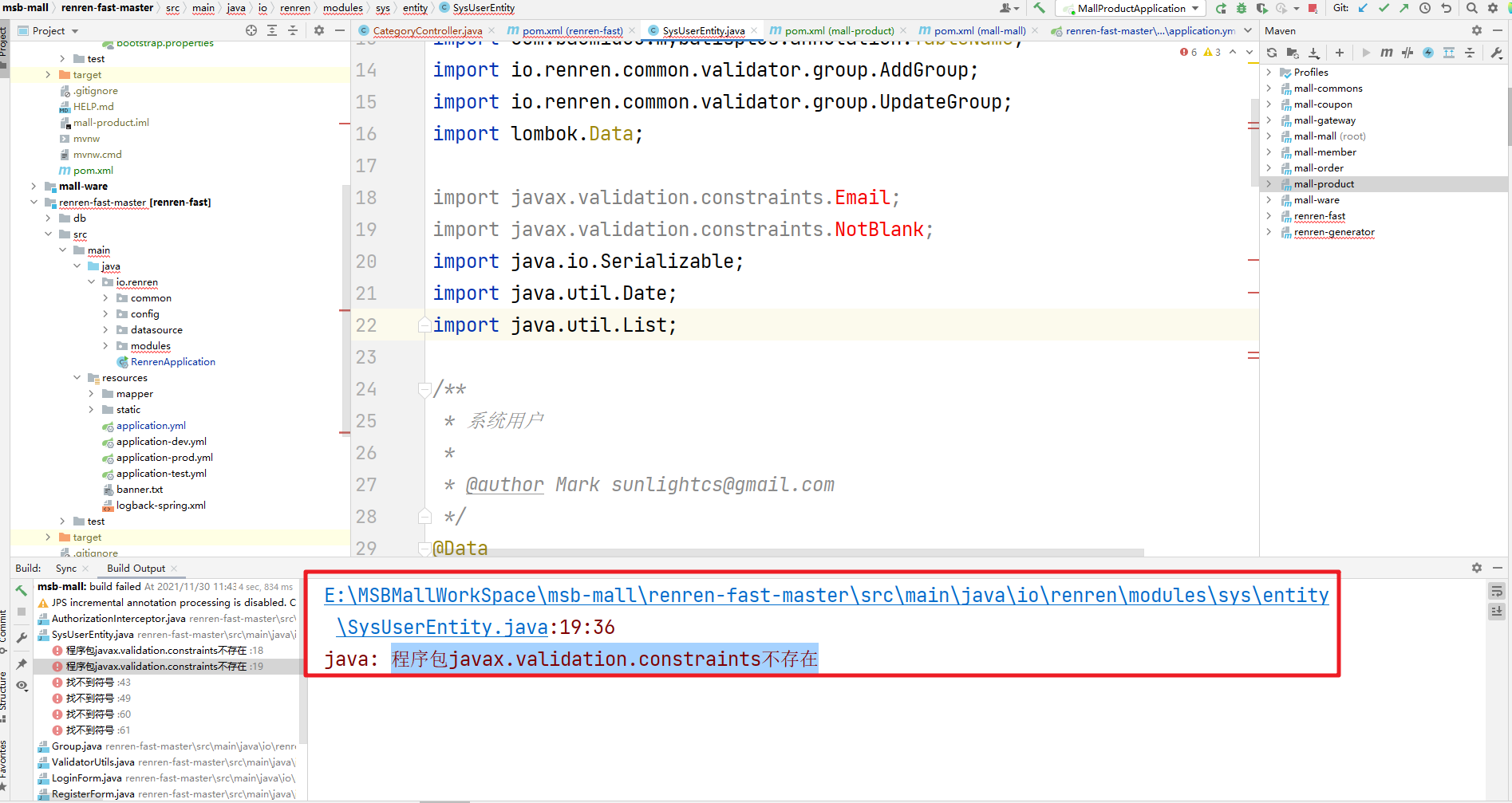This screenshot has height=803, width=1512.
Task: Open the MallProductApplication run configuration dropdown
Action: tap(1132, 9)
